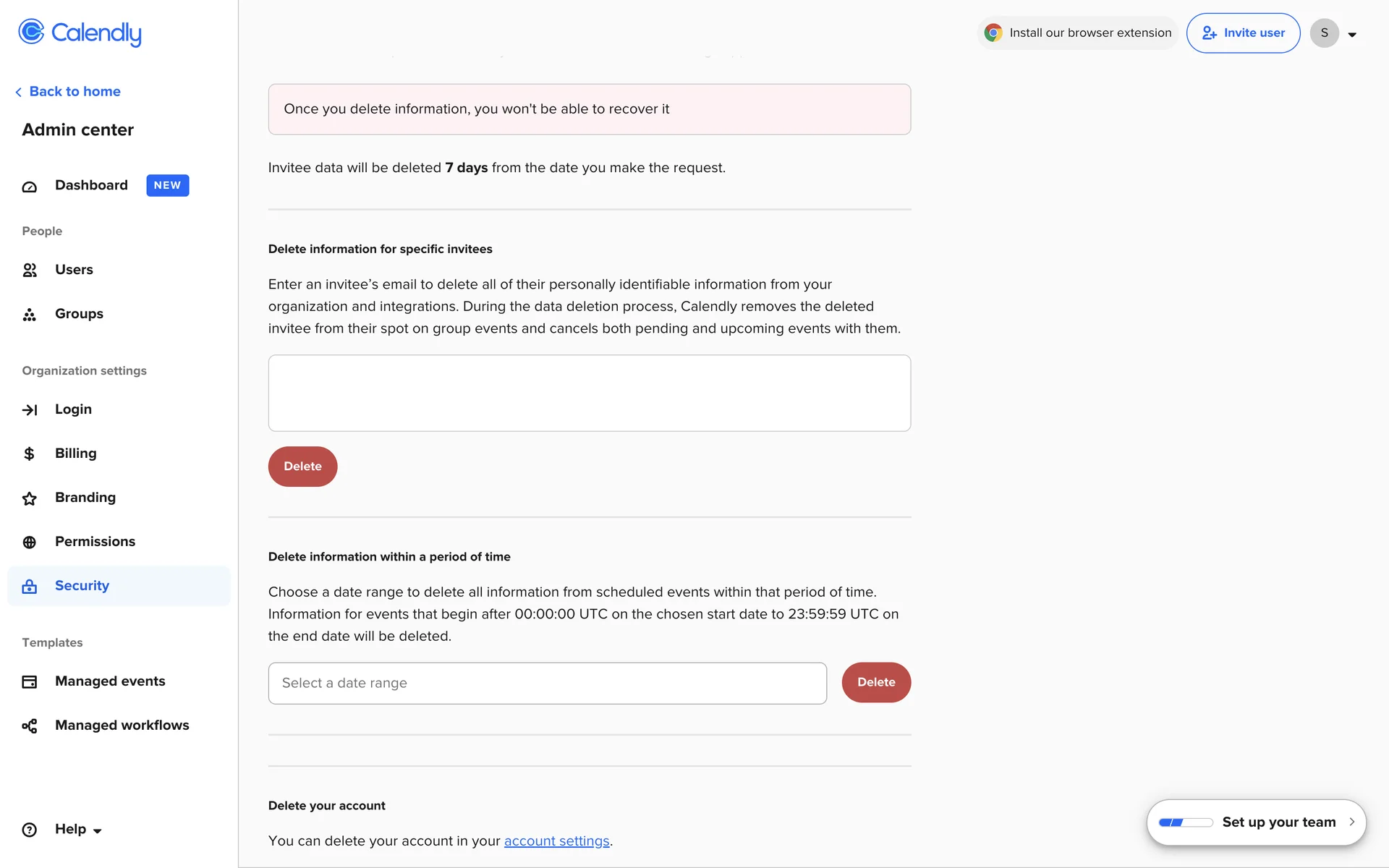The height and width of the screenshot is (868, 1389).
Task: Open the Security settings page
Action: 82,586
